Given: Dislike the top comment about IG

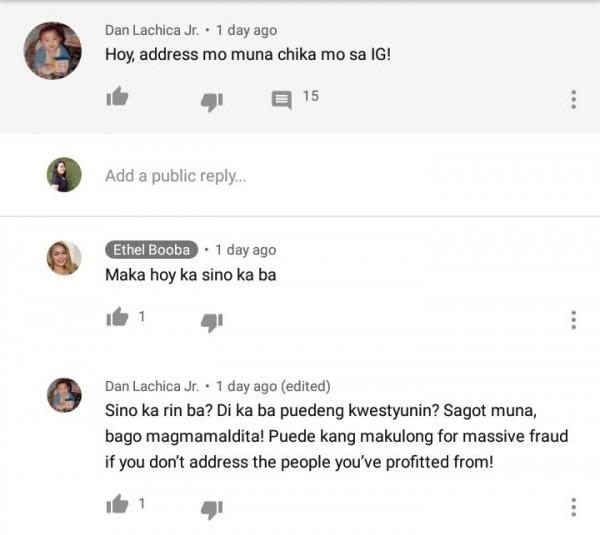Looking at the screenshot, I should pos(212,100).
